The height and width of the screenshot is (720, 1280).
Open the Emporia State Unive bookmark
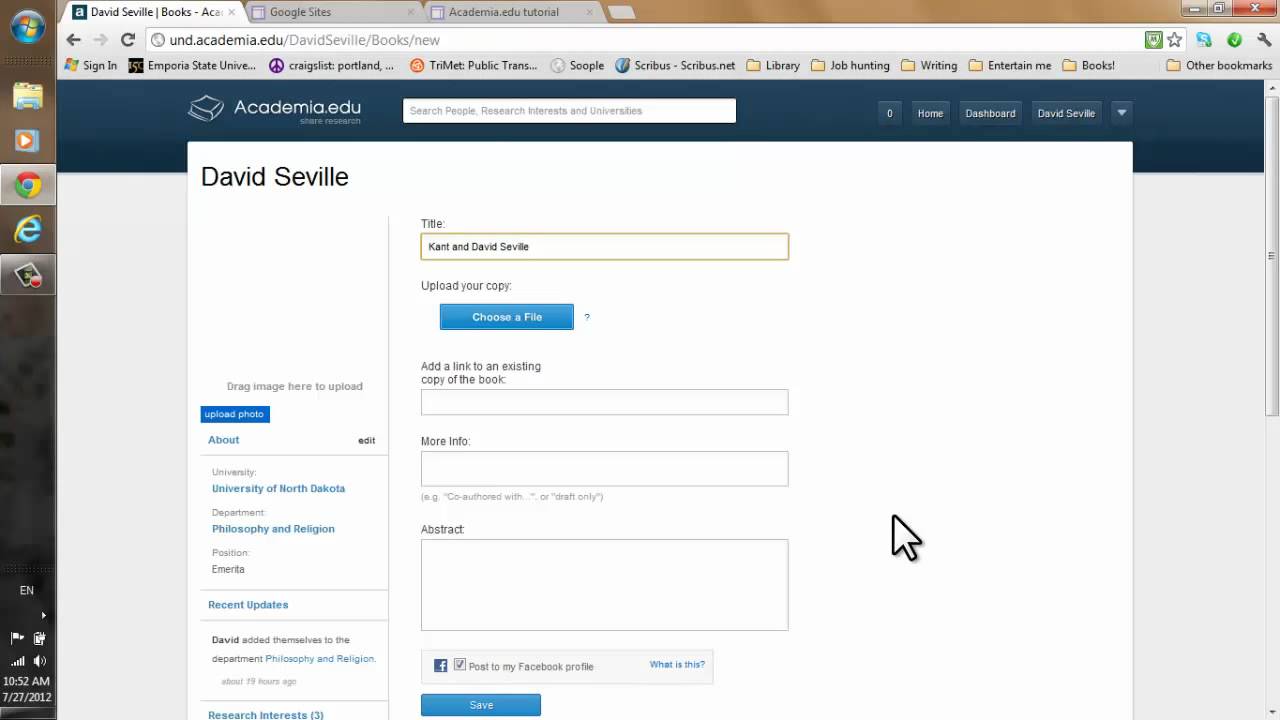tap(192, 65)
